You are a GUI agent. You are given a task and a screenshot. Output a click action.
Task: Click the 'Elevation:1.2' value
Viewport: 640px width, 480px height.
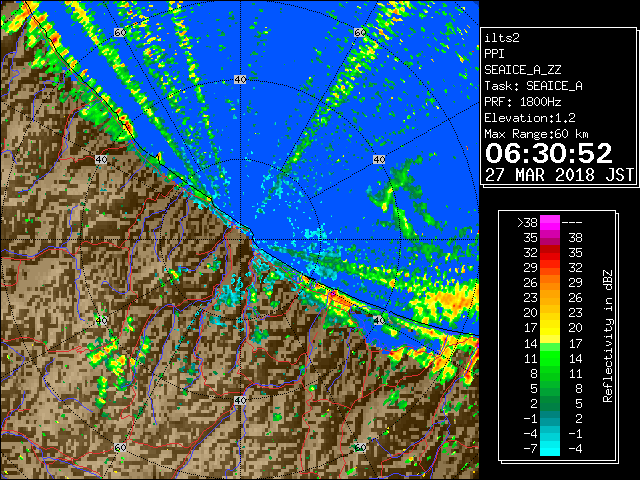click(529, 118)
